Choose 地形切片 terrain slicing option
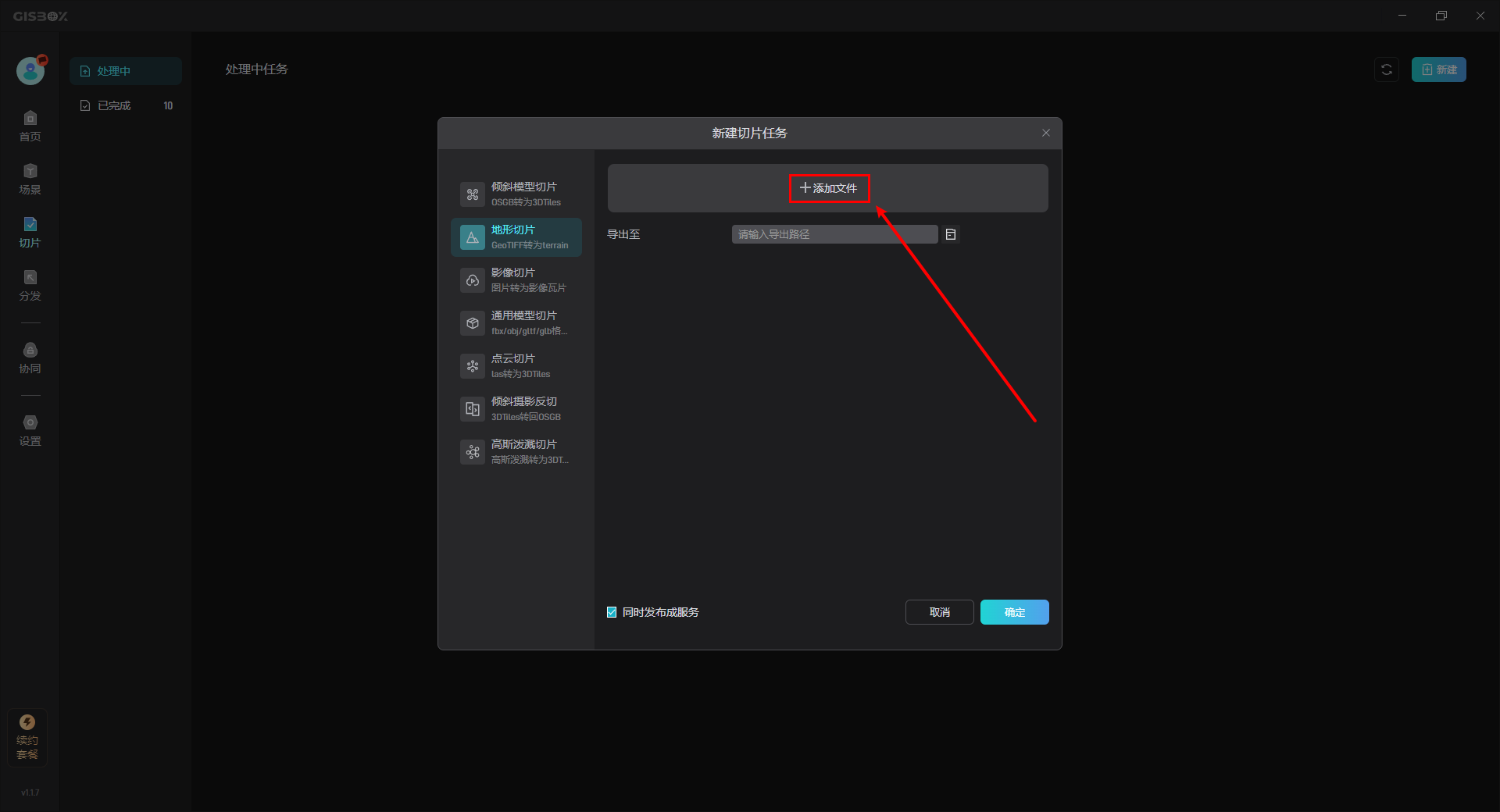 tap(516, 237)
